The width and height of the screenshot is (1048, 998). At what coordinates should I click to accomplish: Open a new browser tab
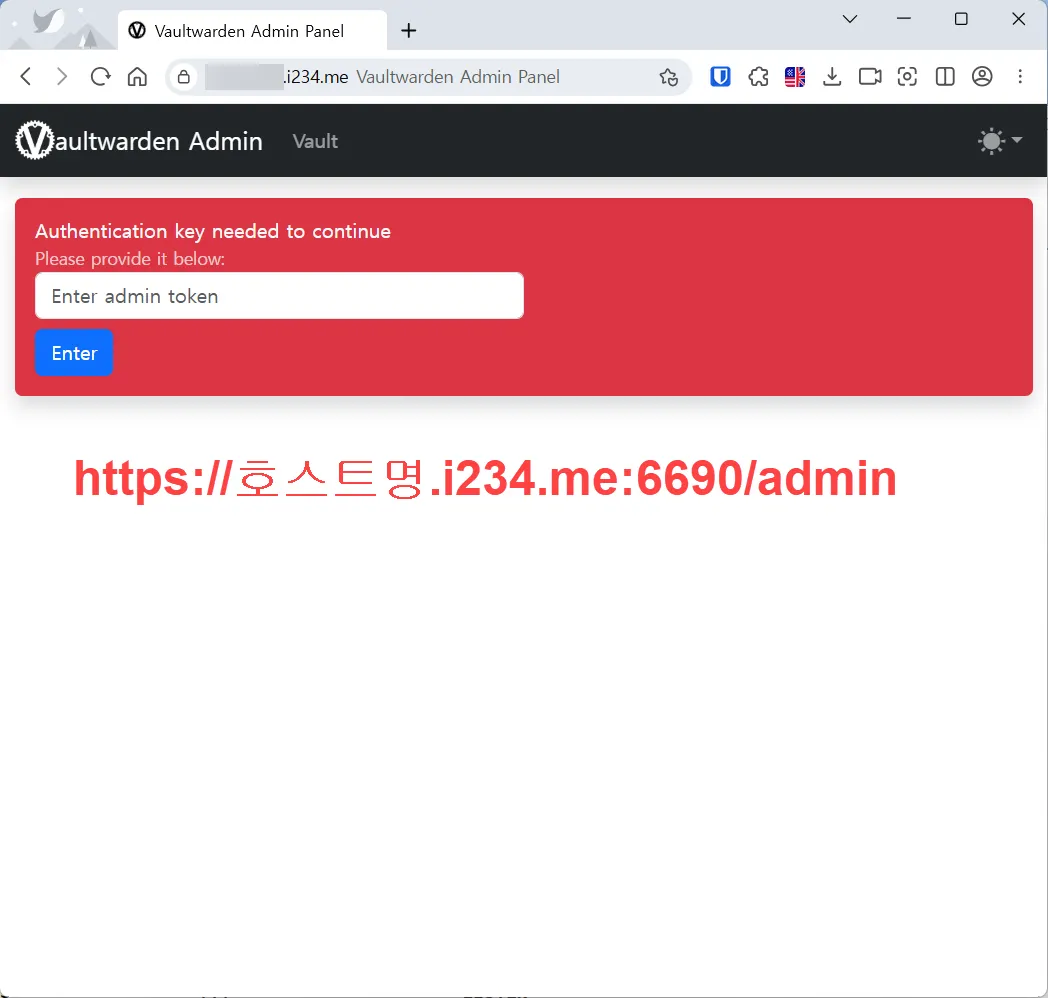click(408, 31)
